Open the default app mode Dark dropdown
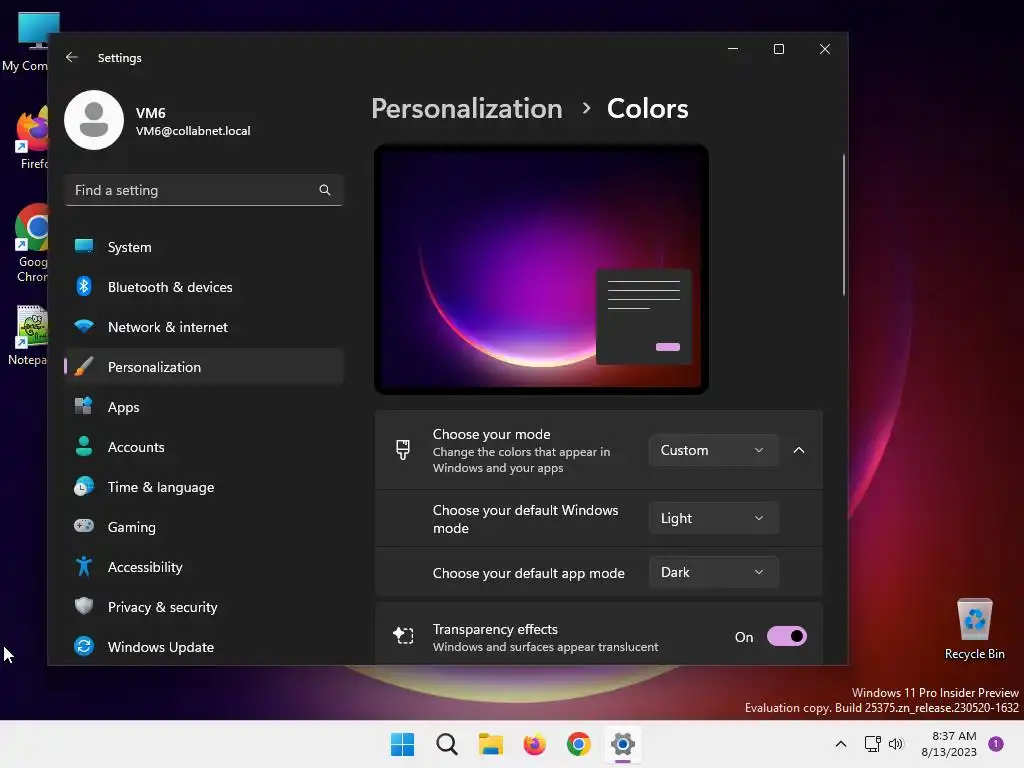The width and height of the screenshot is (1024, 768). (x=713, y=572)
